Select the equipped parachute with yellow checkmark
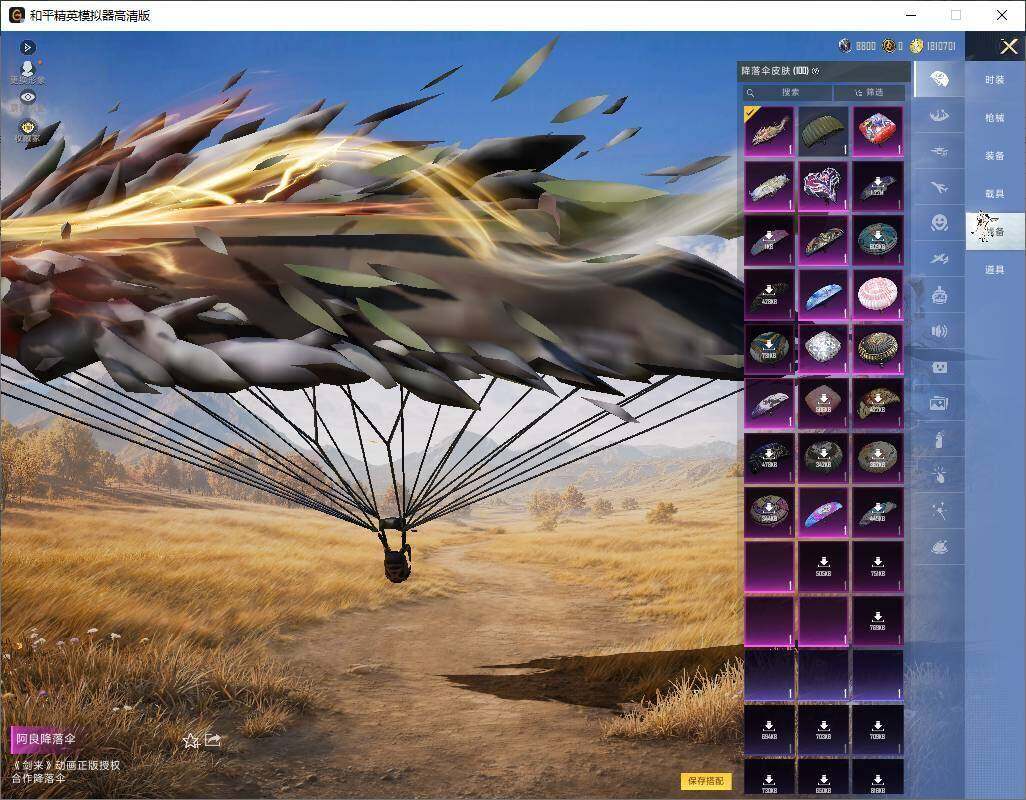The width and height of the screenshot is (1026, 800). click(x=769, y=131)
